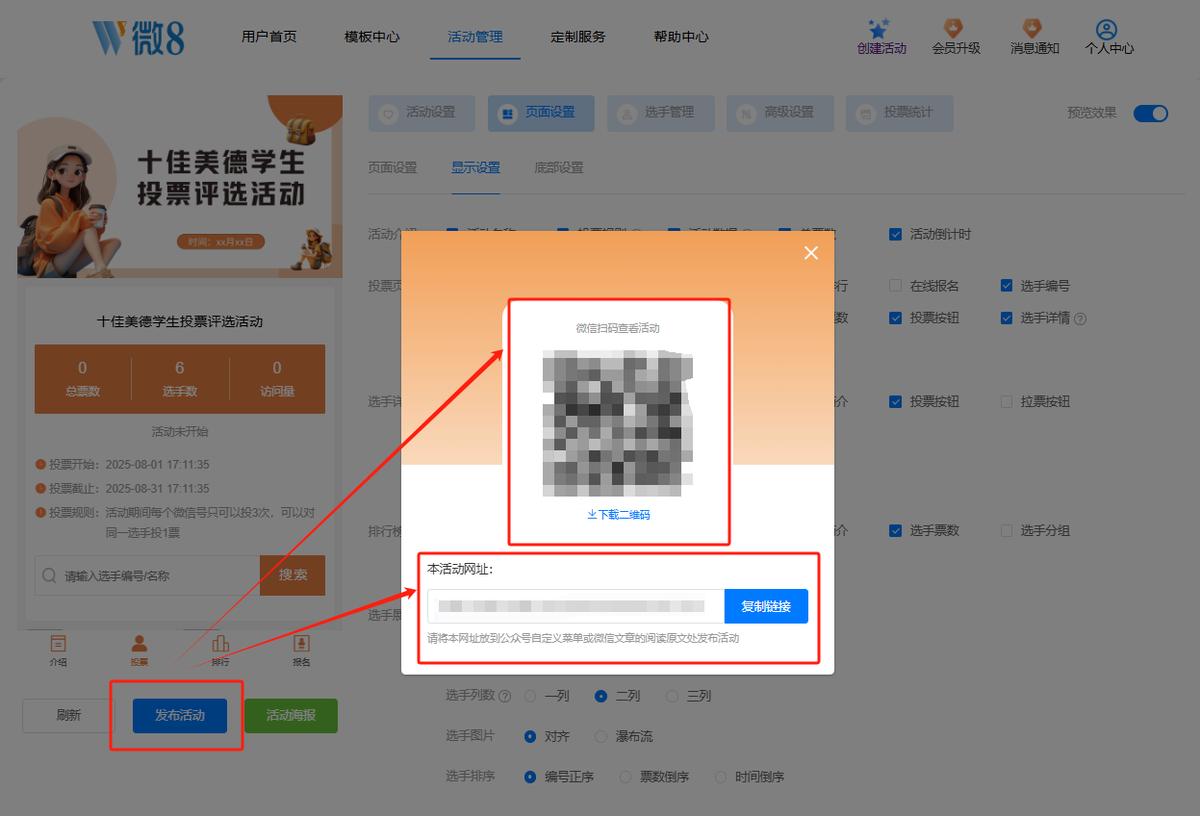This screenshot has height=816, width=1200.
Task: Choose 票数倒序 for 选手排序
Action: point(625,777)
